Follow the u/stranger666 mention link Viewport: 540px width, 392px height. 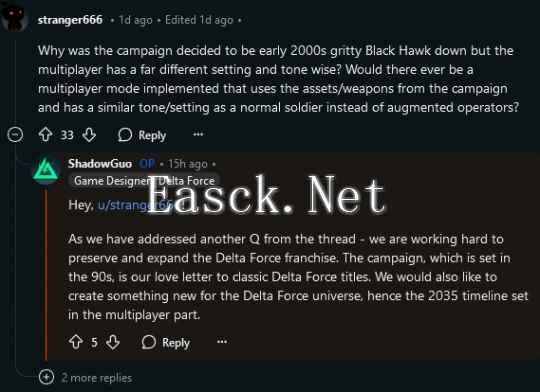(136, 205)
